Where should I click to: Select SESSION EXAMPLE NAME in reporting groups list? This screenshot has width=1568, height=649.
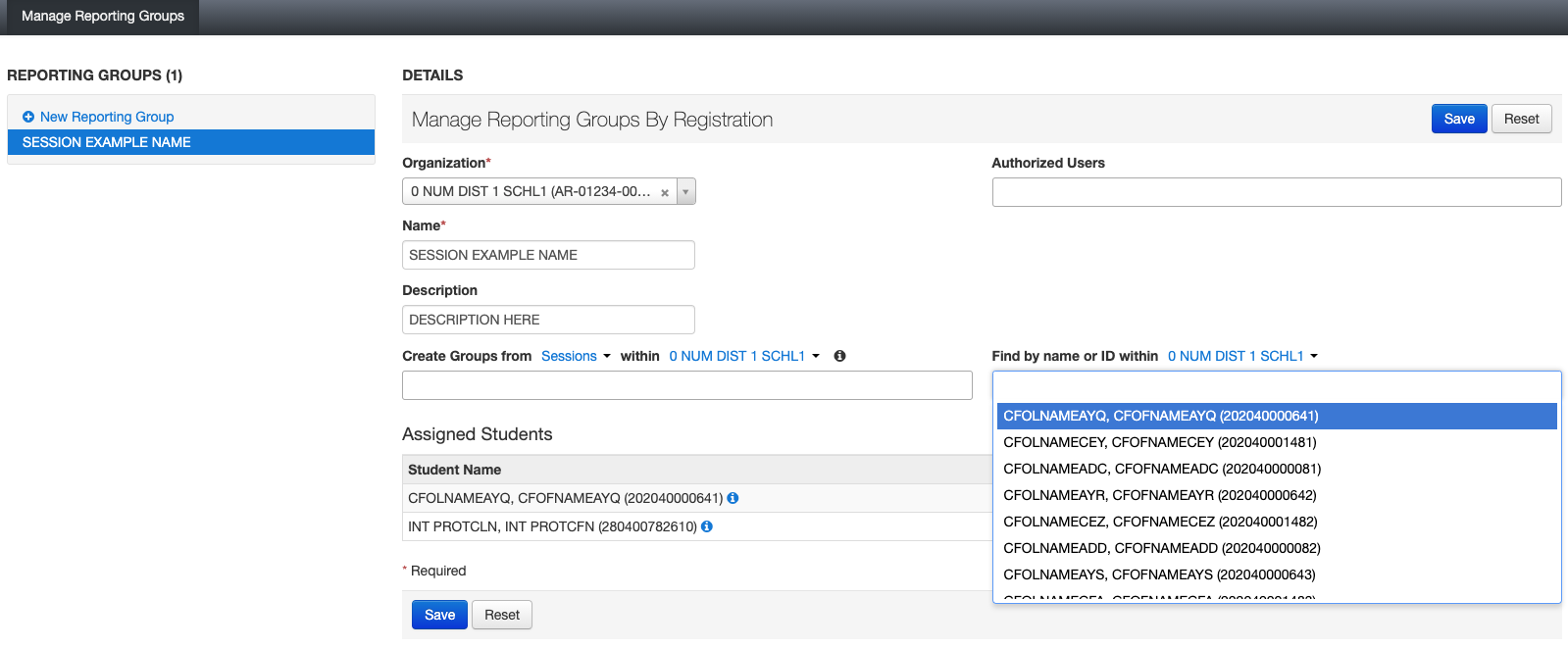pos(191,142)
